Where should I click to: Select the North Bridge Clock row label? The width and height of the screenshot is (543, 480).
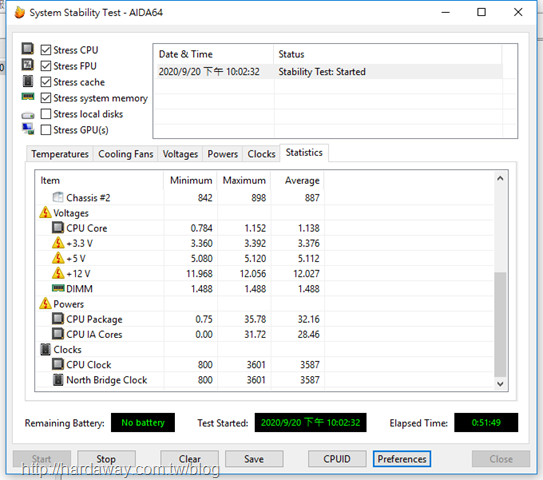[107, 380]
